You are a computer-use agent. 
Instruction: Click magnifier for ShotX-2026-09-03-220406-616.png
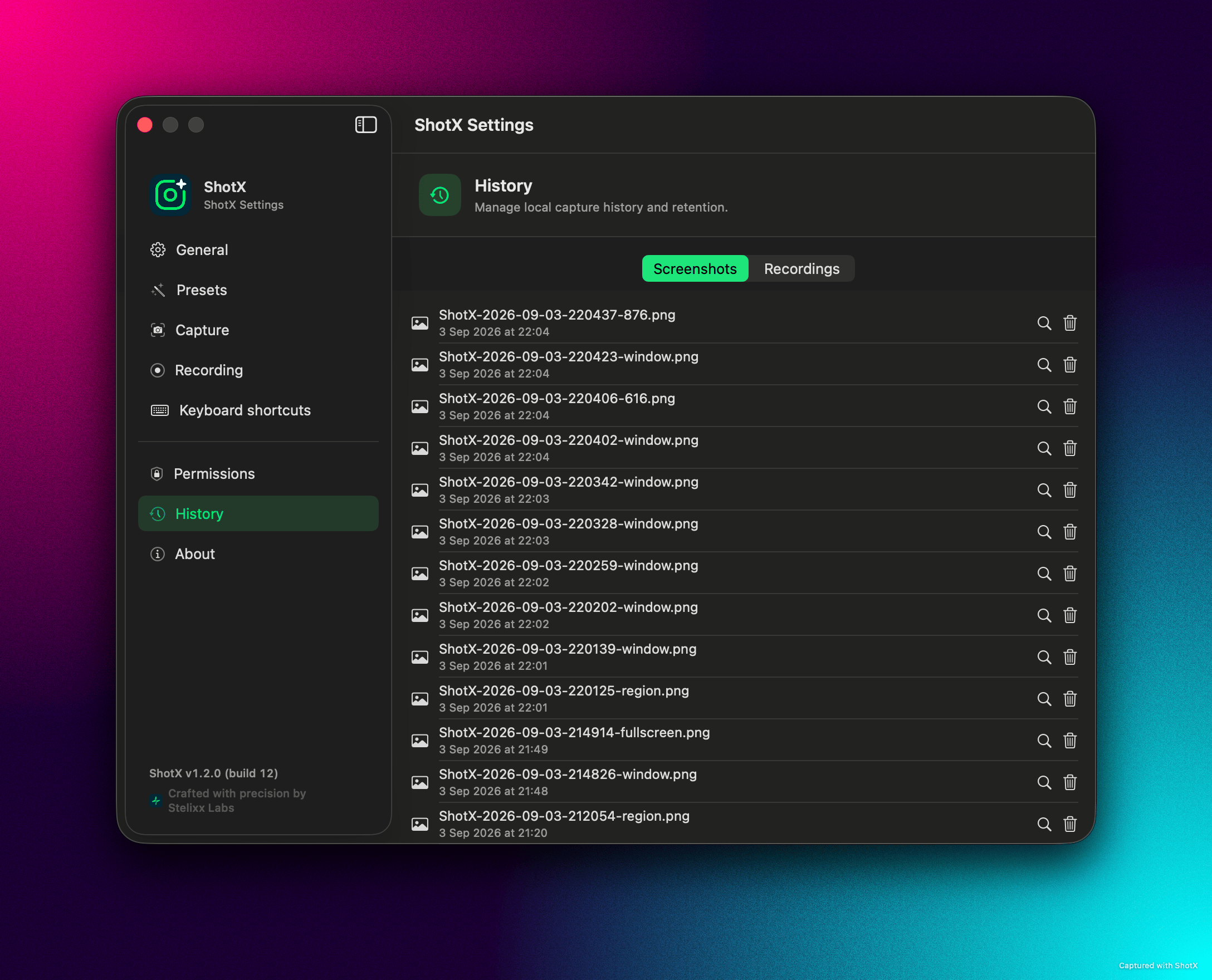point(1044,406)
